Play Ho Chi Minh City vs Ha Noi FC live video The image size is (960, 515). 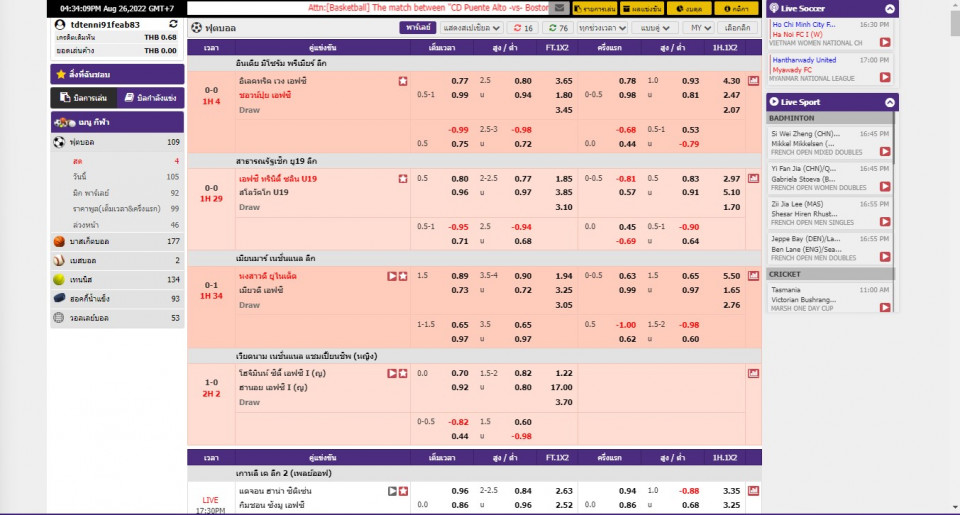tap(885, 42)
